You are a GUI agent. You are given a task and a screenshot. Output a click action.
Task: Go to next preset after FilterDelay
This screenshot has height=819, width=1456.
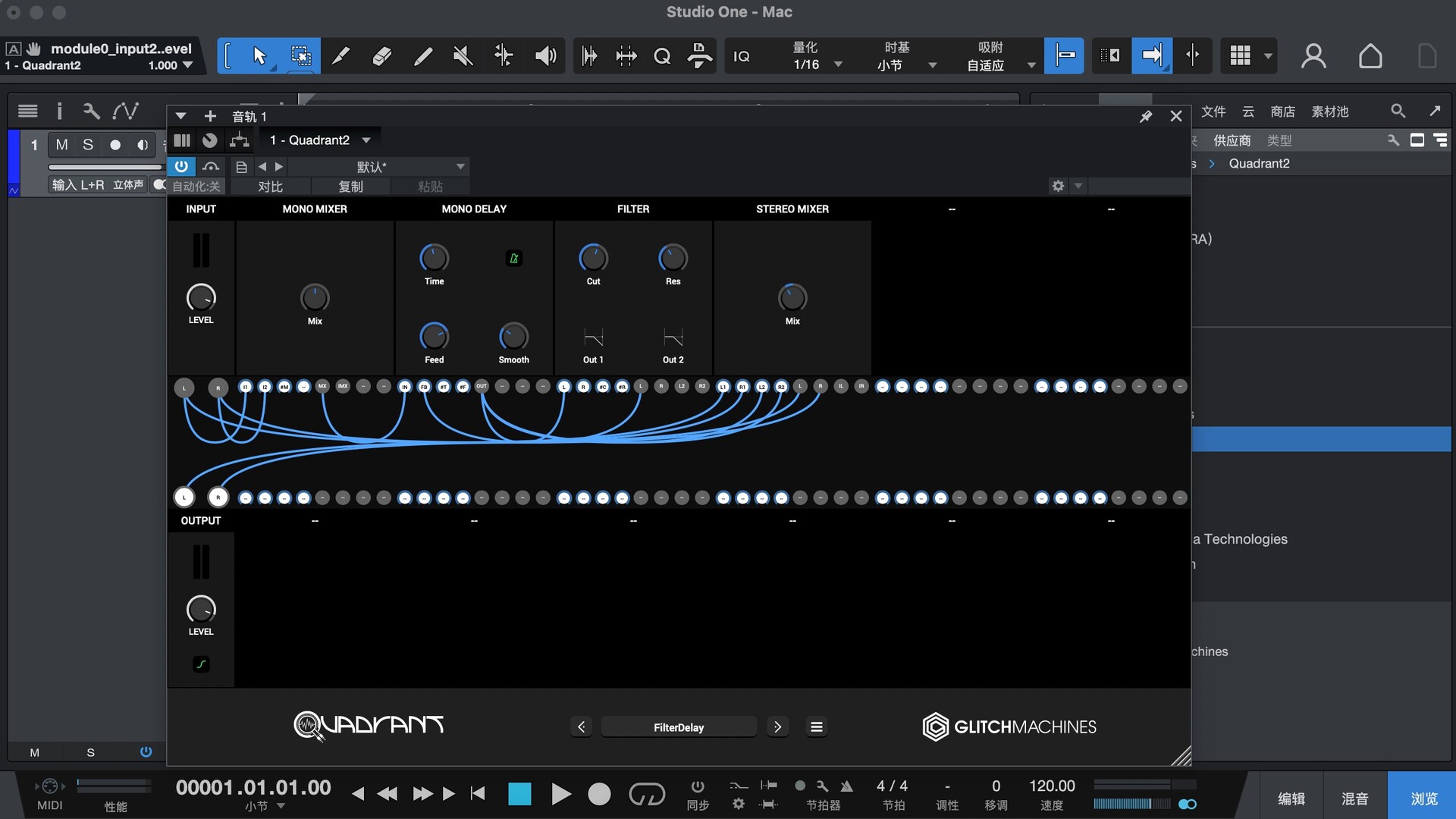pos(777,726)
